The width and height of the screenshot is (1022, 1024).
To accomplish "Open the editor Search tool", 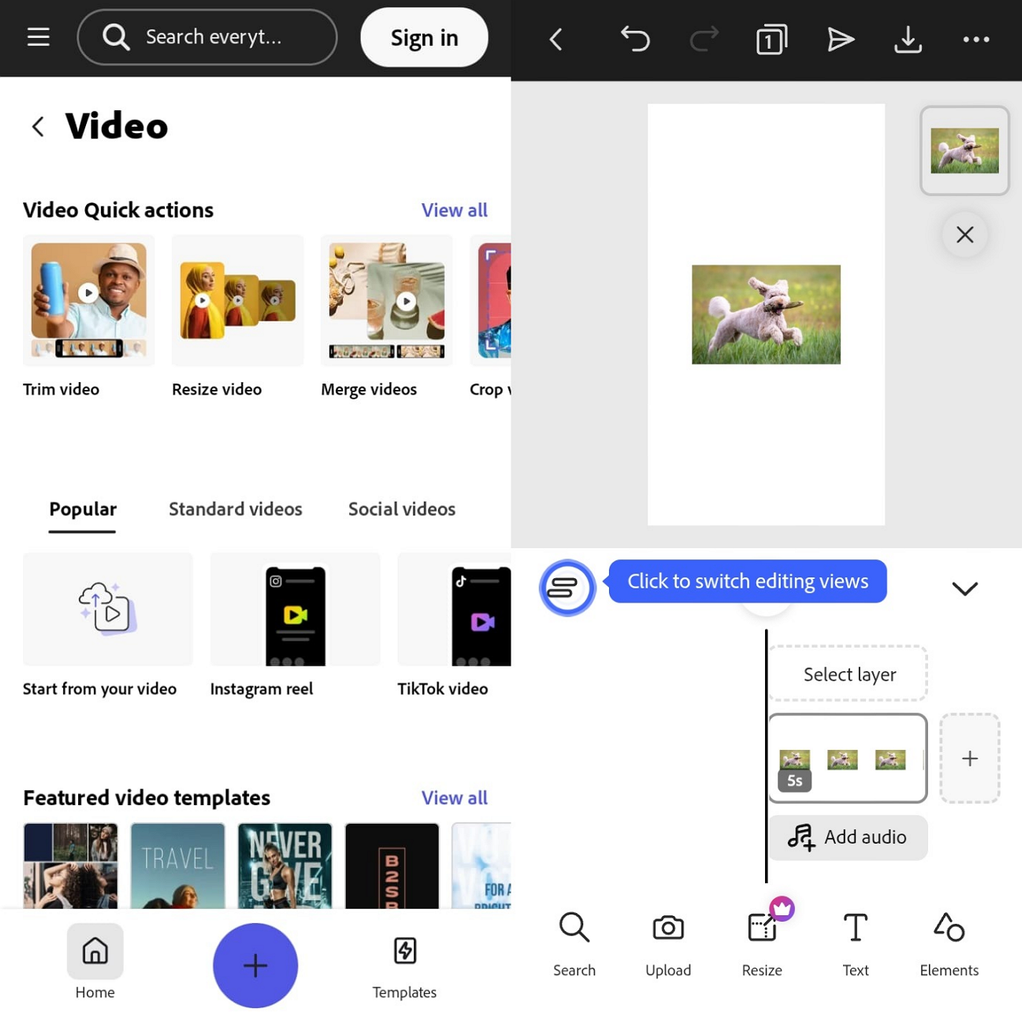I will (574, 944).
